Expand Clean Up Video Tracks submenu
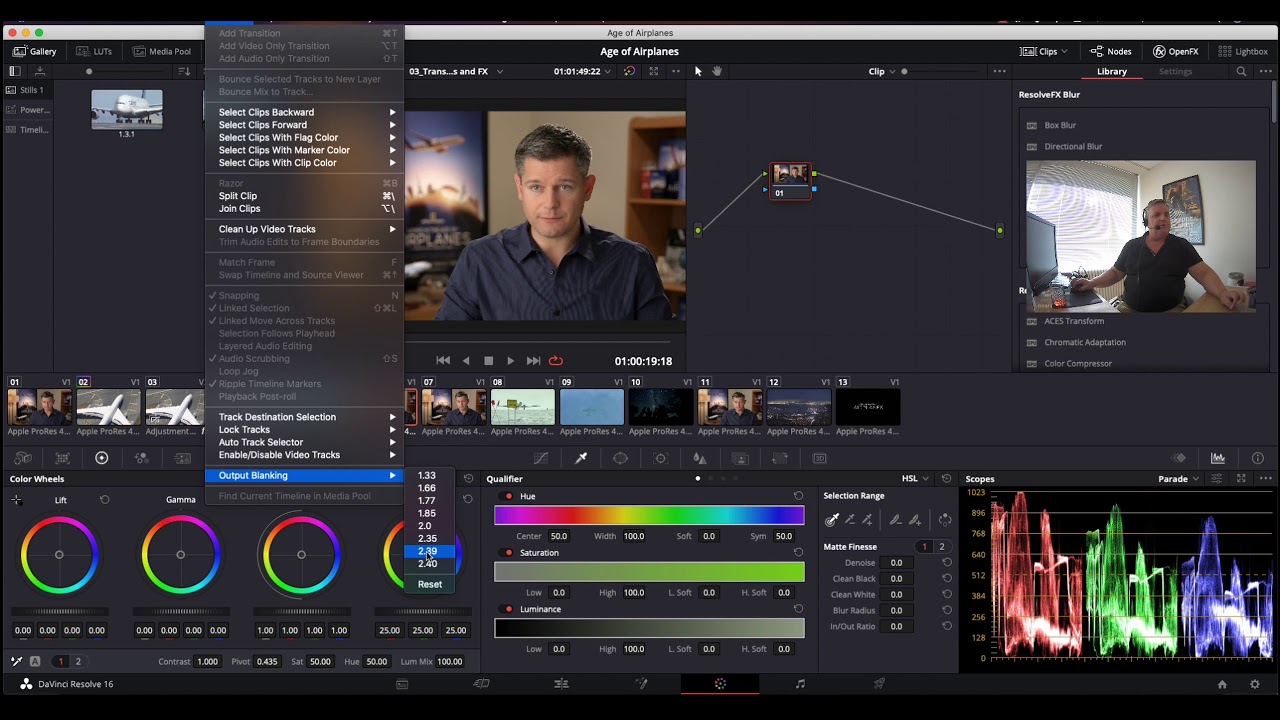This screenshot has width=1280, height=720. tap(306, 229)
